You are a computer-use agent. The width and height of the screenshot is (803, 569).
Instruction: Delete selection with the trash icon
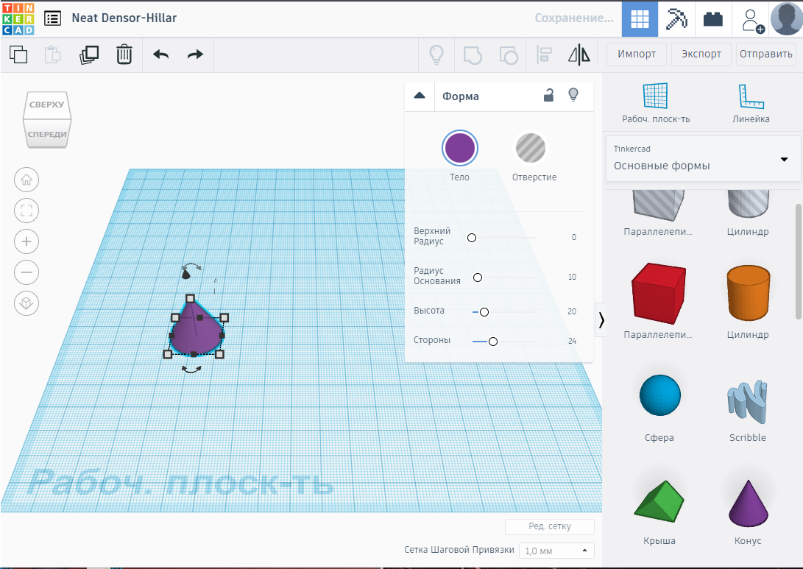tap(124, 54)
